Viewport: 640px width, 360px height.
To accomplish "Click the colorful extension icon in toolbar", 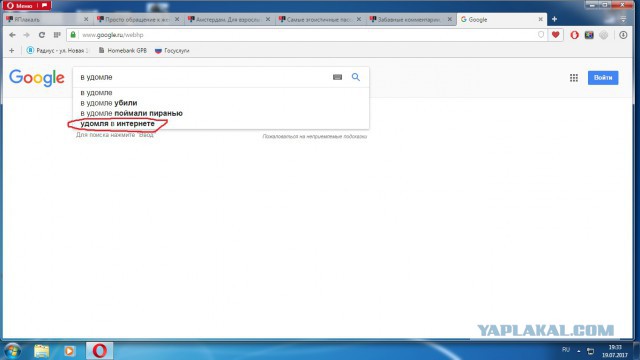I will 589,35.
